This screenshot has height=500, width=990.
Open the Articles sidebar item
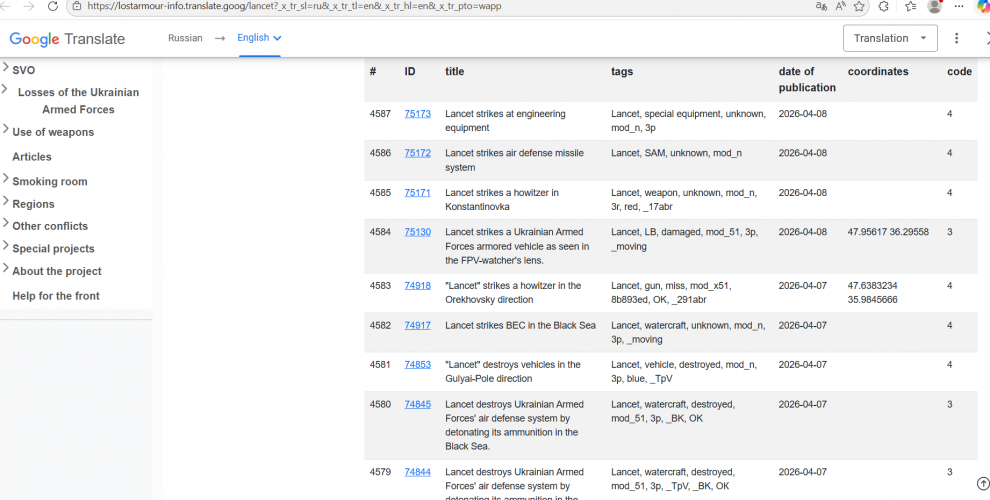click(x=32, y=157)
